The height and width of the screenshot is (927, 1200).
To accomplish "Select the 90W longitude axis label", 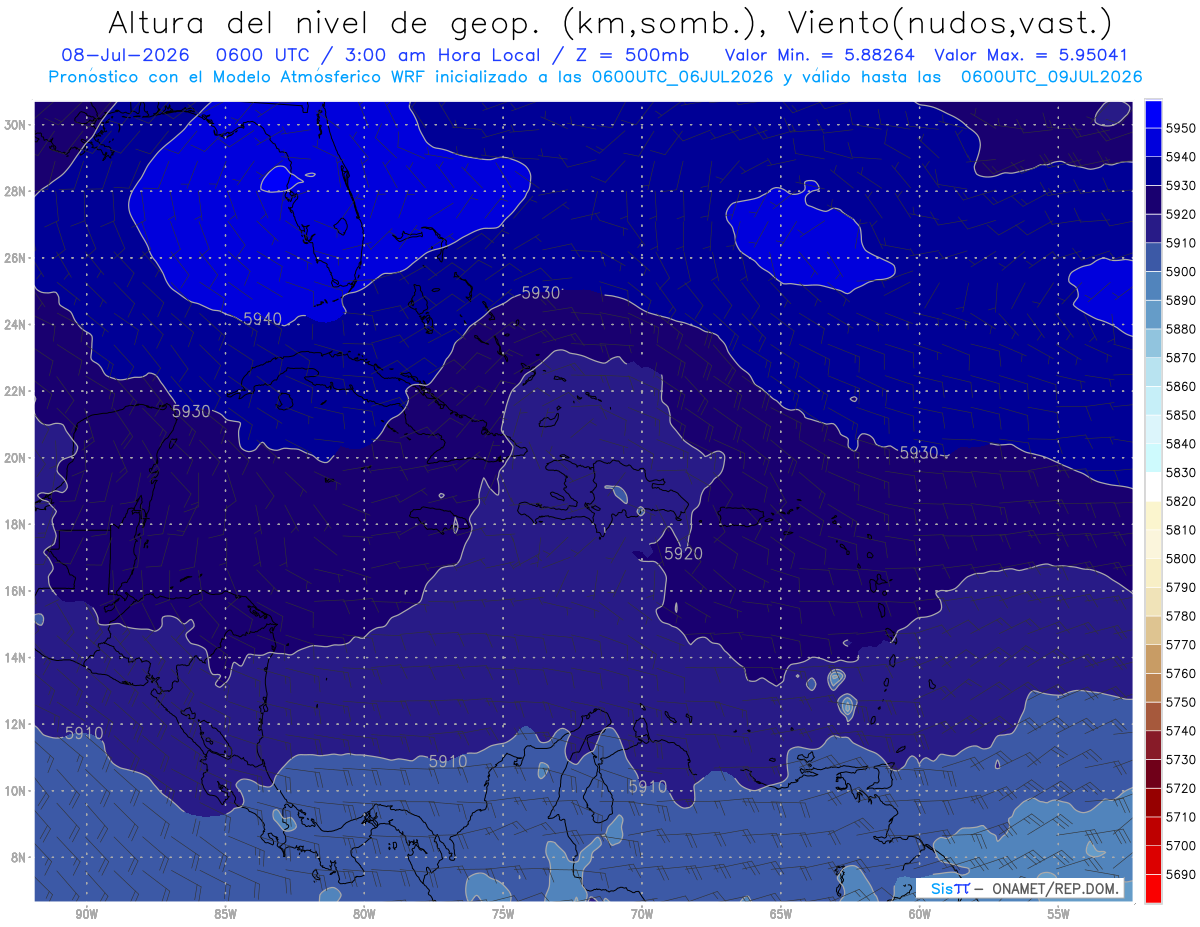I will coord(86,913).
